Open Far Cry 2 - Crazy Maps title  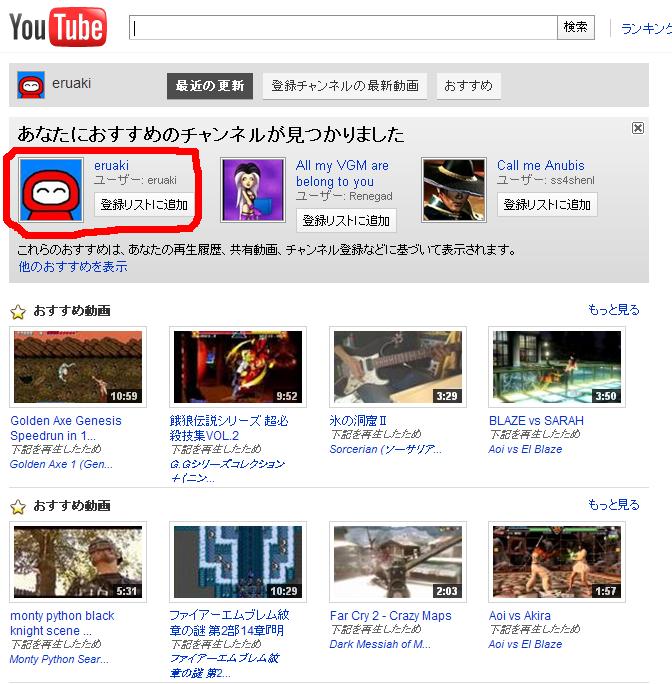pos(391,616)
